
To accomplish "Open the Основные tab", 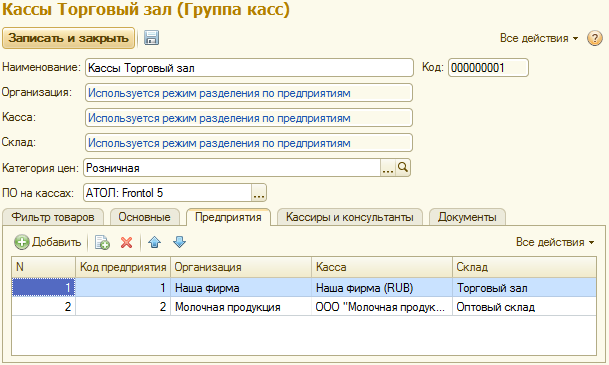I will [x=144, y=217].
